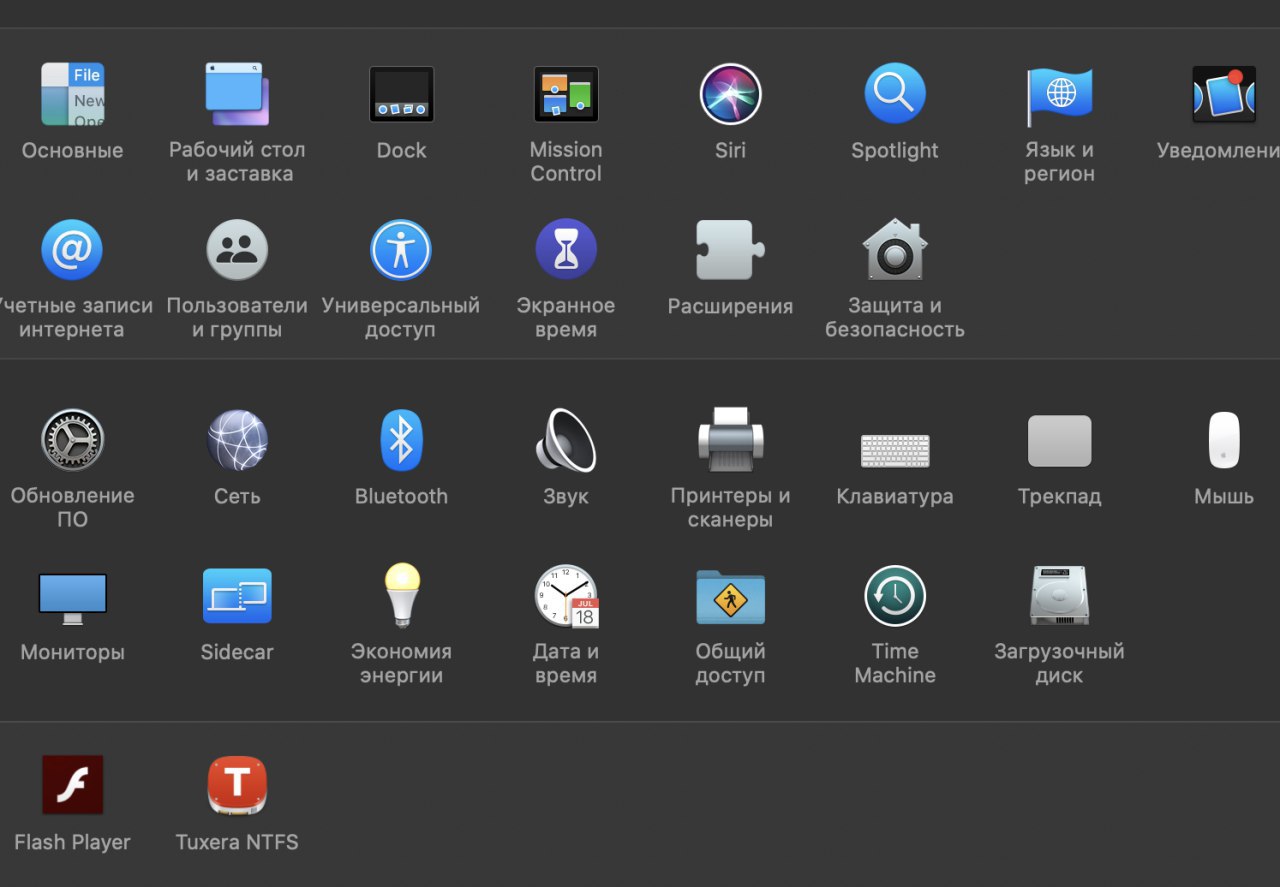This screenshot has width=1280, height=887.
Task: Open Дата и время settings
Action: 566,596
